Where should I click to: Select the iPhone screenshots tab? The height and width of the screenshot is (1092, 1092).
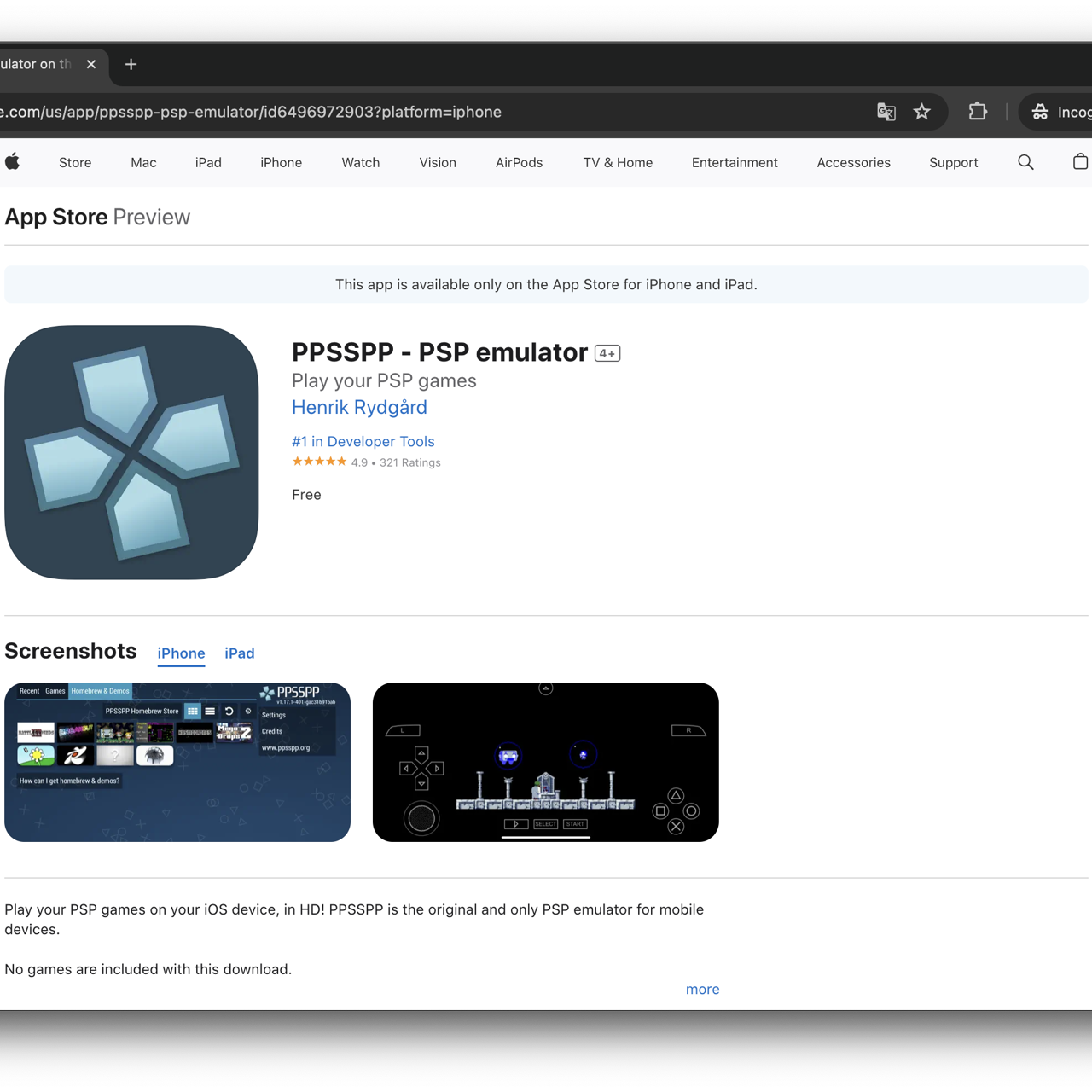tap(181, 653)
